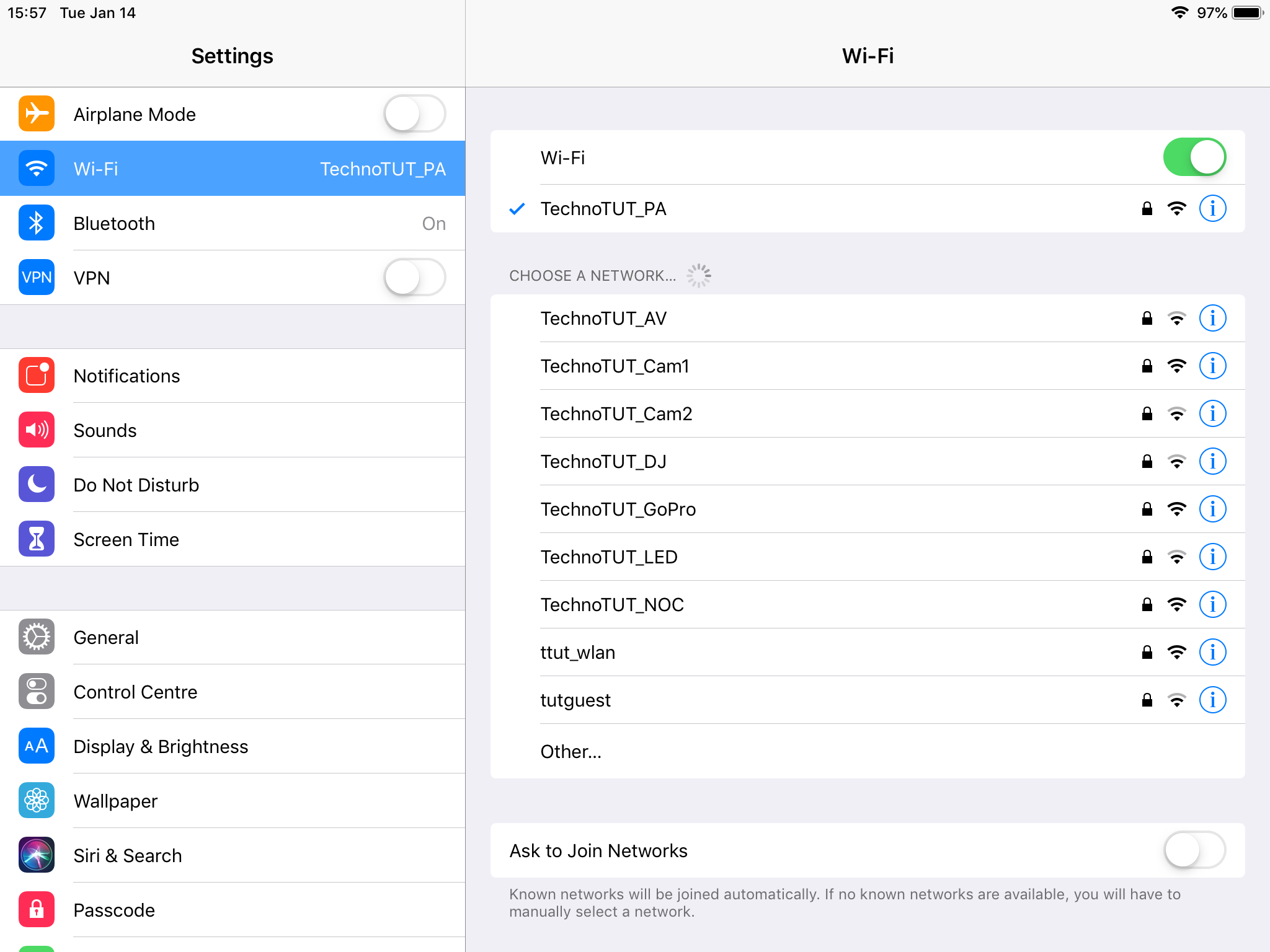The width and height of the screenshot is (1270, 952).
Task: Join the TechnoTUT_LED network
Action: pos(868,557)
